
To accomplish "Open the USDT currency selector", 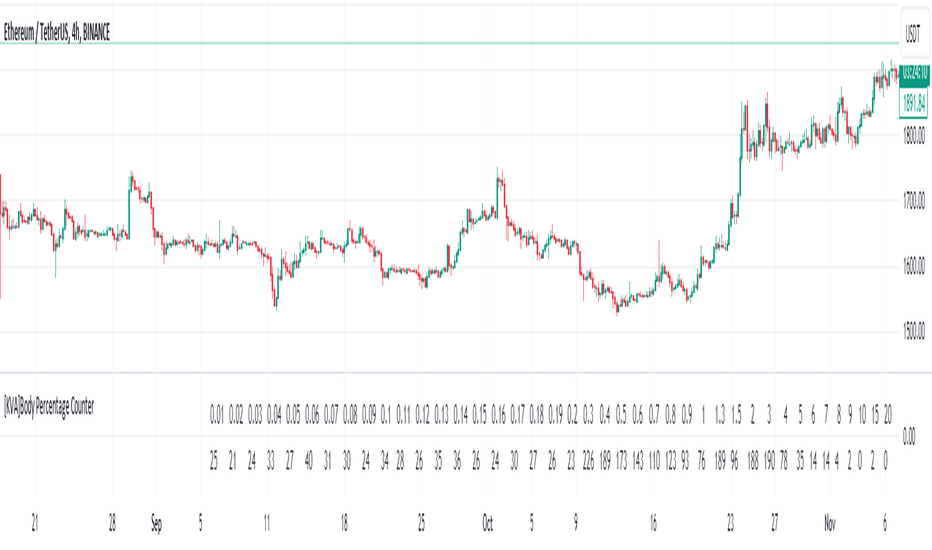I will tap(913, 33).
